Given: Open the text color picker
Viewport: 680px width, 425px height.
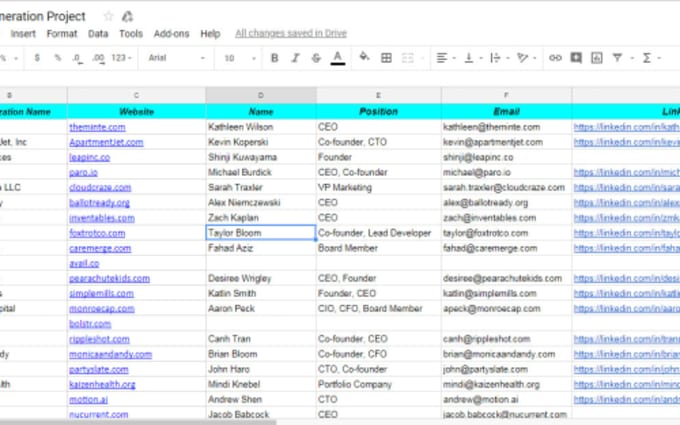Looking at the screenshot, I should (x=338, y=58).
